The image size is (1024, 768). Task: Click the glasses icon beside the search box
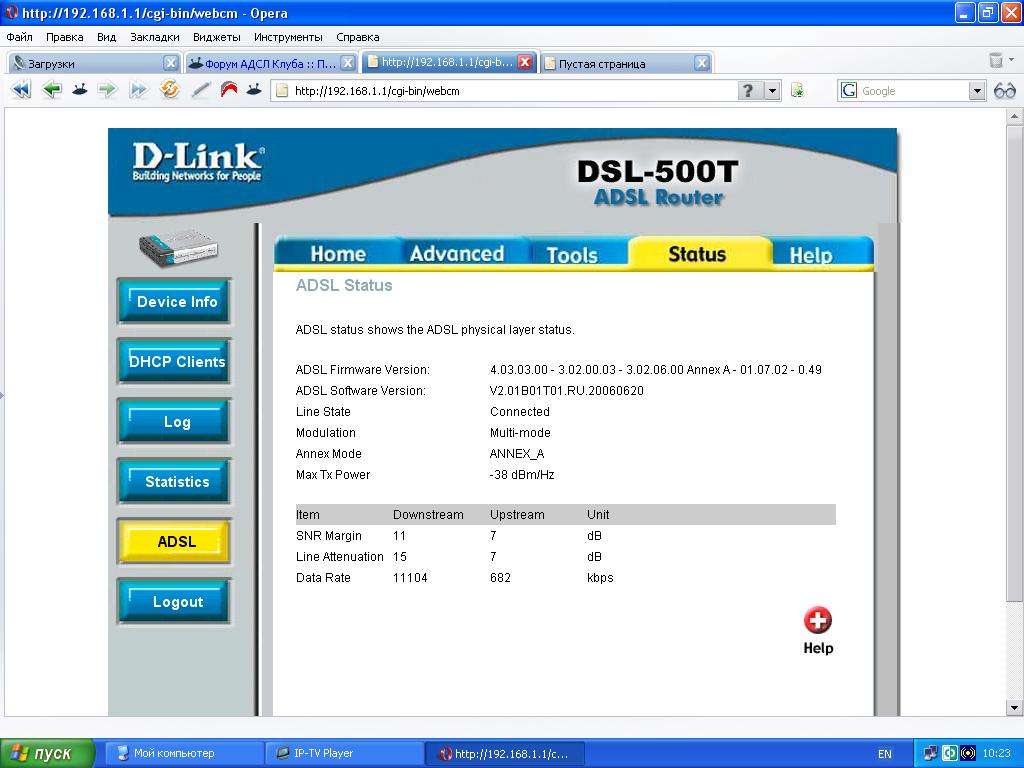pos(1004,91)
